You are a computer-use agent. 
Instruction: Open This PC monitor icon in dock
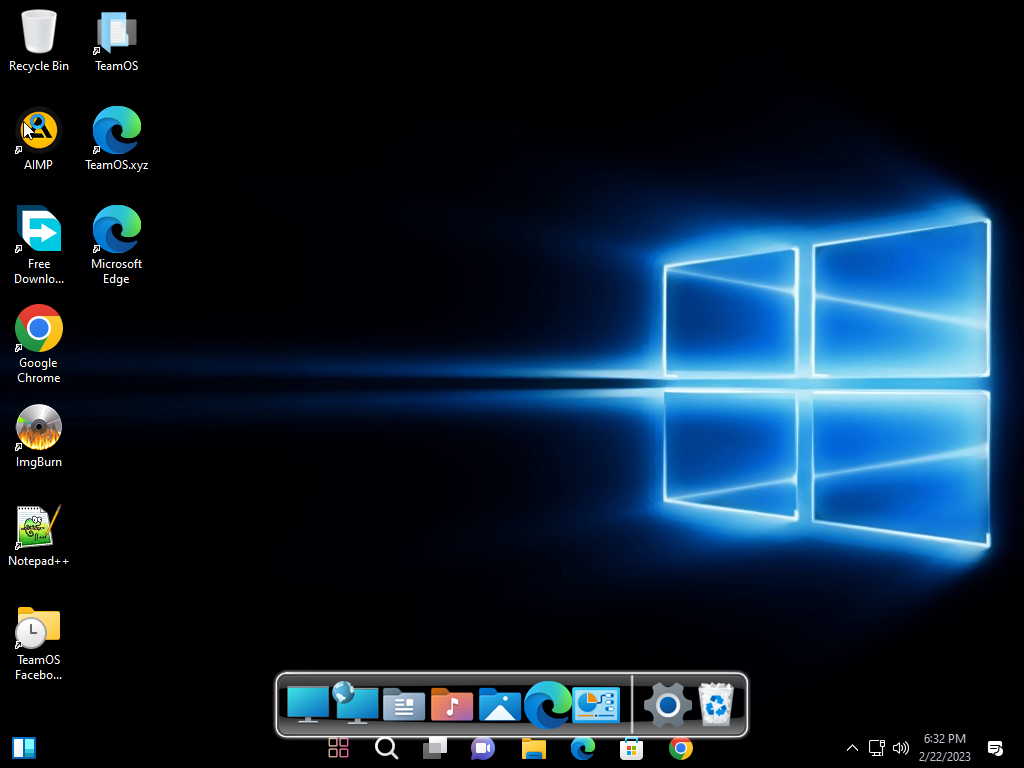point(308,705)
